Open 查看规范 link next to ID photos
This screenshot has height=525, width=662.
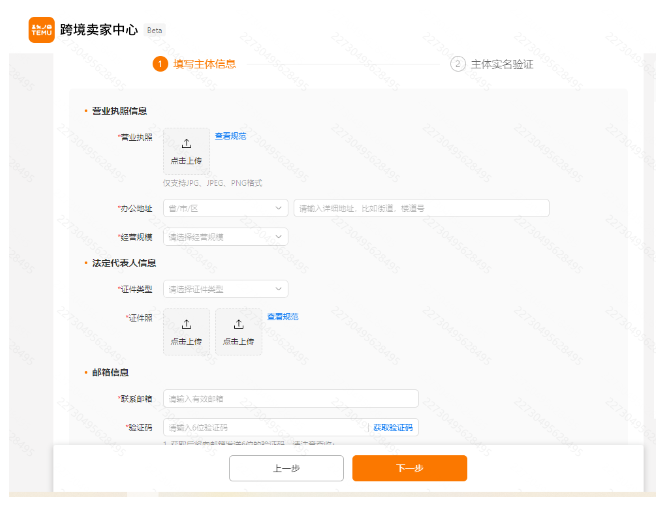282,317
